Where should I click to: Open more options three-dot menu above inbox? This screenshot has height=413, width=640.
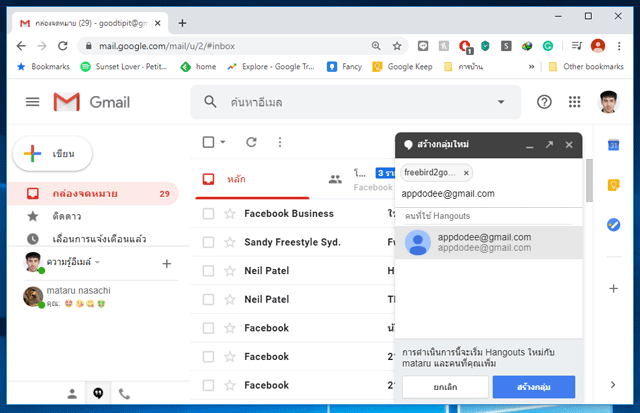pos(280,142)
